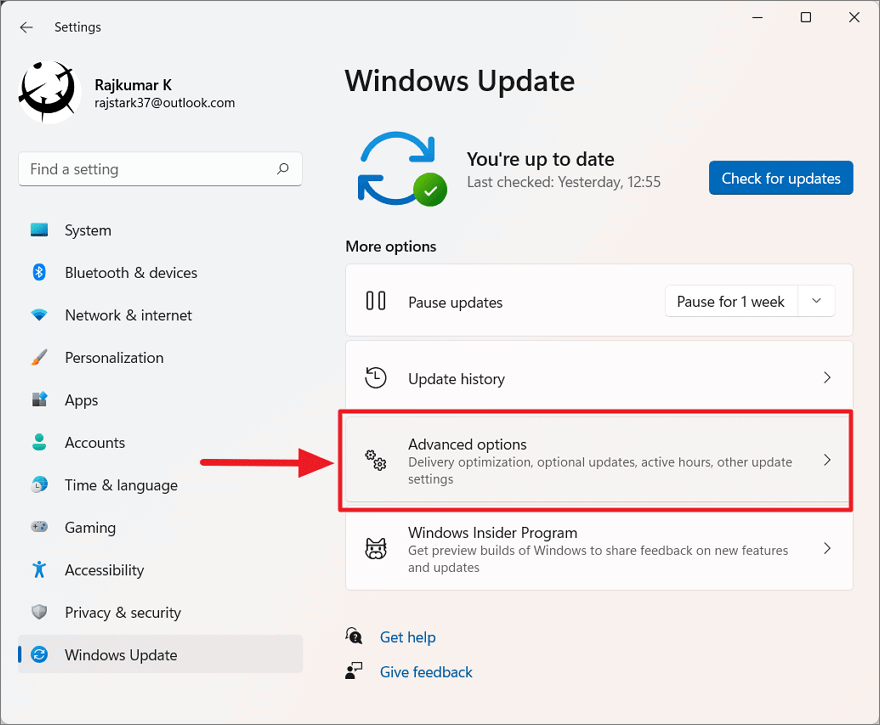Expand the pause duration dropdown arrow
Screen dimensions: 880x725
pyautogui.click(x=817, y=301)
